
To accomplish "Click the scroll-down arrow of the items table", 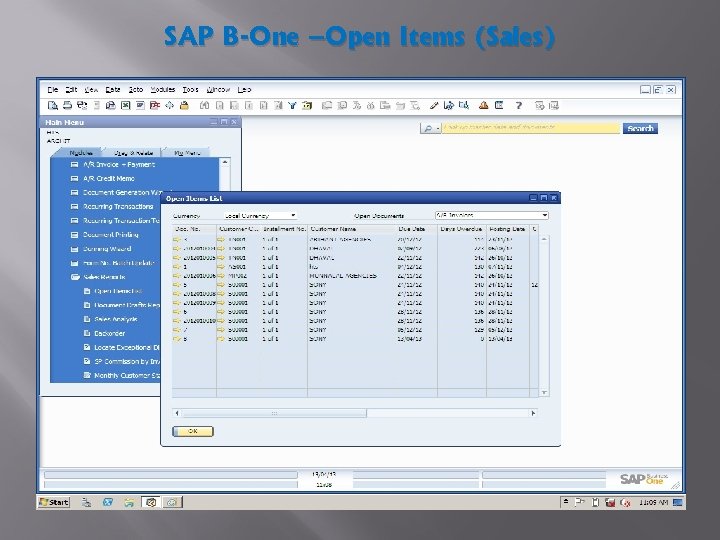I will (544, 393).
